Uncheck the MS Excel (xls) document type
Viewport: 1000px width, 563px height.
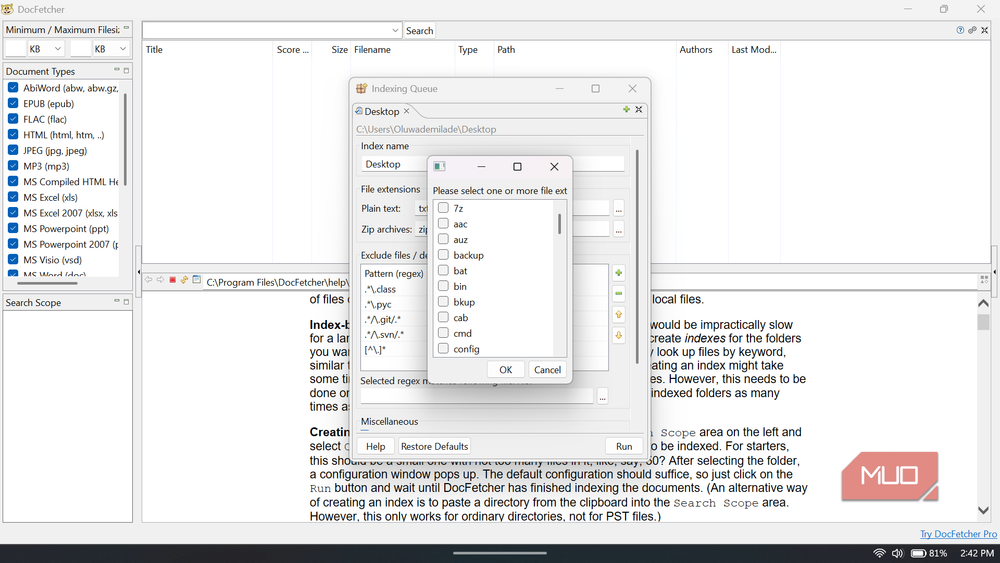pos(13,196)
